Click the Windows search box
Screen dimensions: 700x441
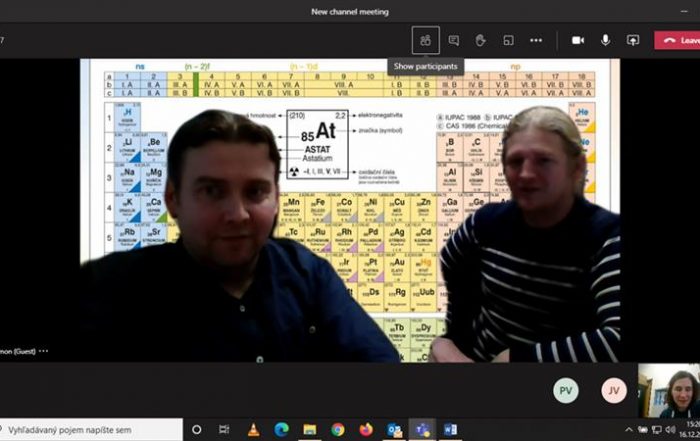[x=91, y=430]
